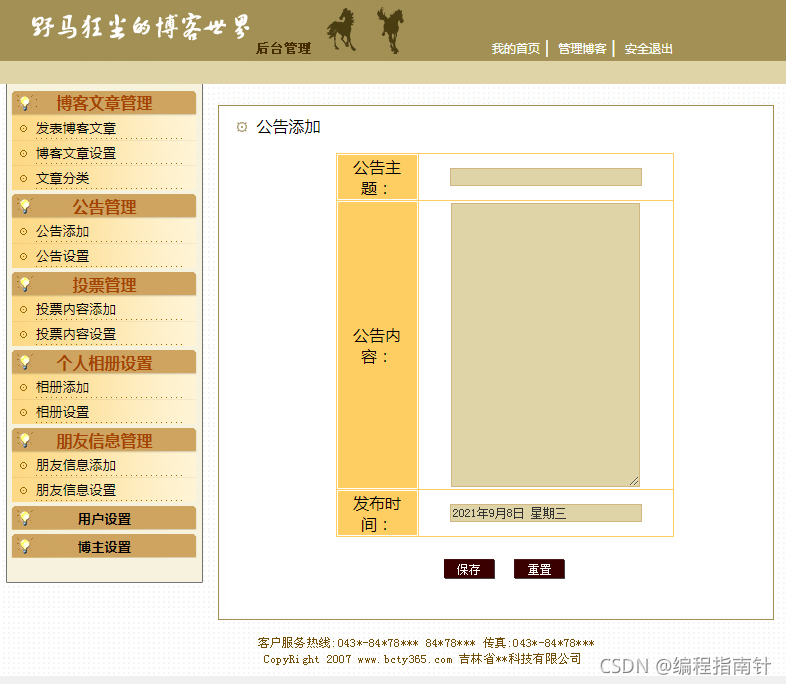Open 管理博客 in top navigation
Image resolution: width=786 pixels, height=684 pixels.
[582, 49]
